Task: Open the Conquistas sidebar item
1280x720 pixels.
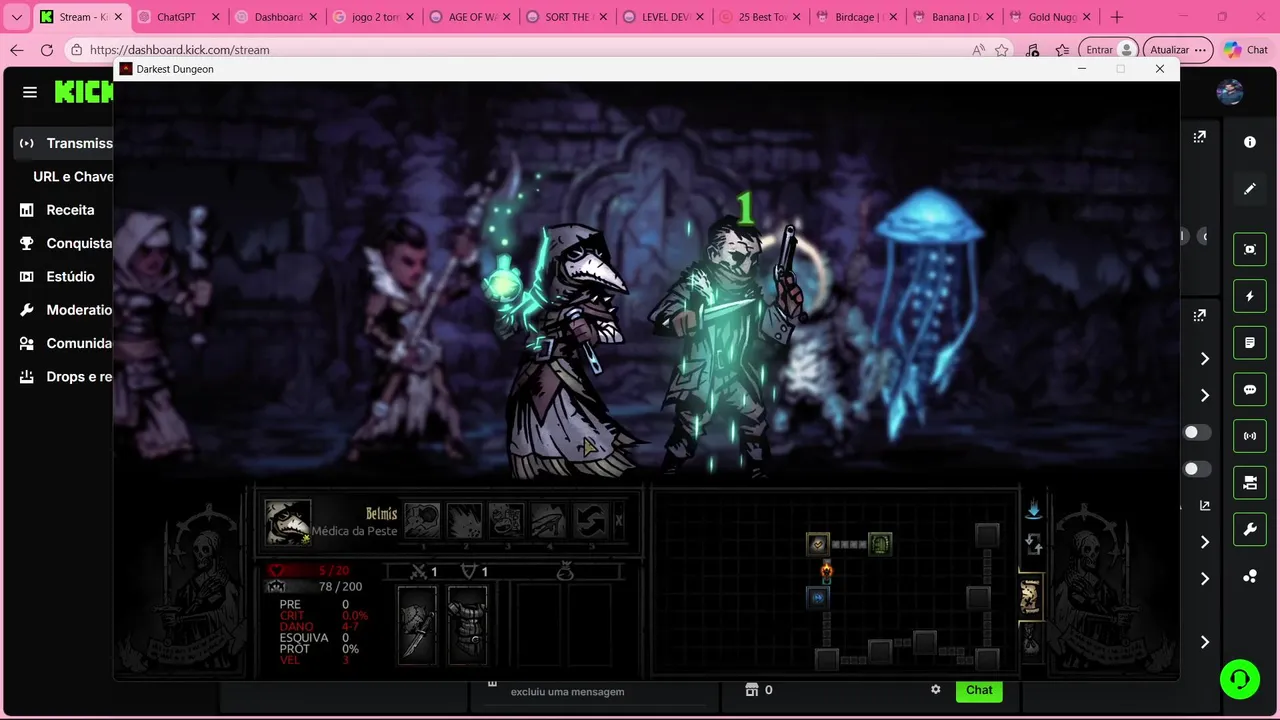Action: [x=67, y=243]
